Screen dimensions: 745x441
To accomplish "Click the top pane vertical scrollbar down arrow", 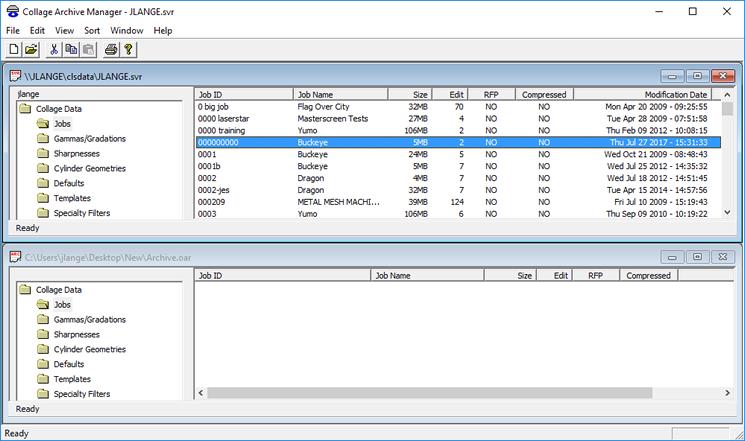I will click(728, 214).
